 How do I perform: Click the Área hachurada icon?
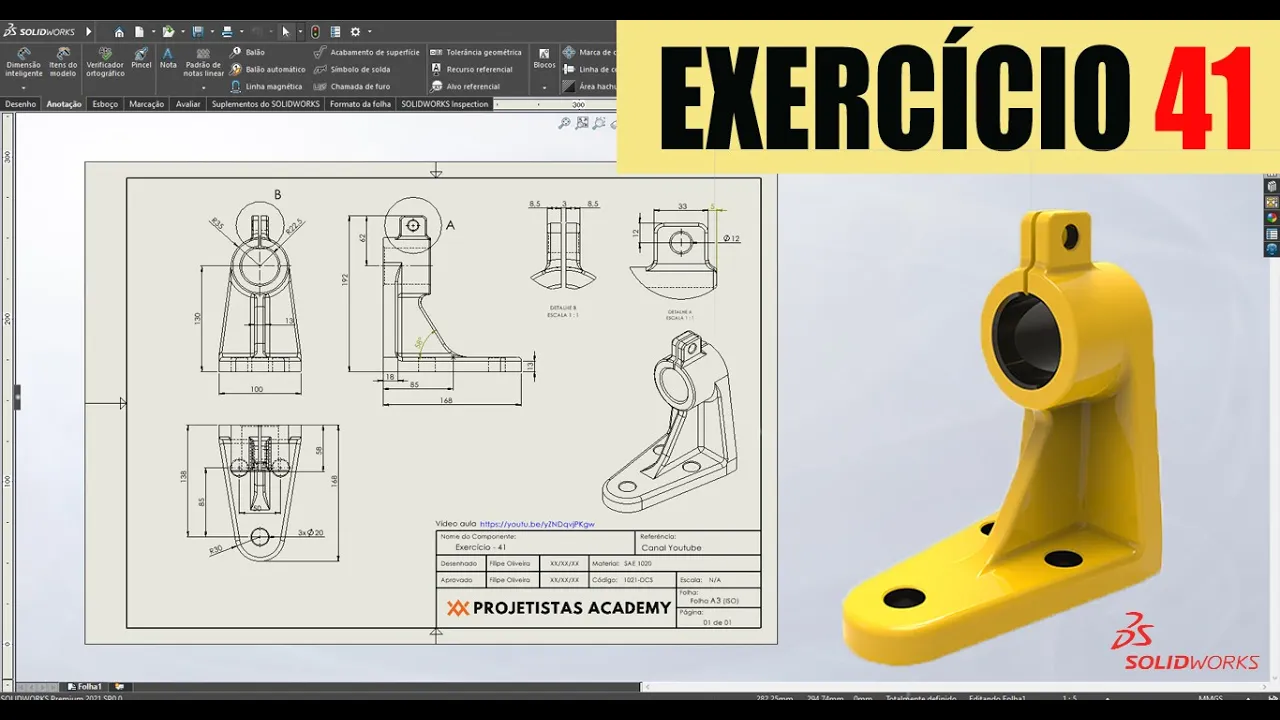569,87
